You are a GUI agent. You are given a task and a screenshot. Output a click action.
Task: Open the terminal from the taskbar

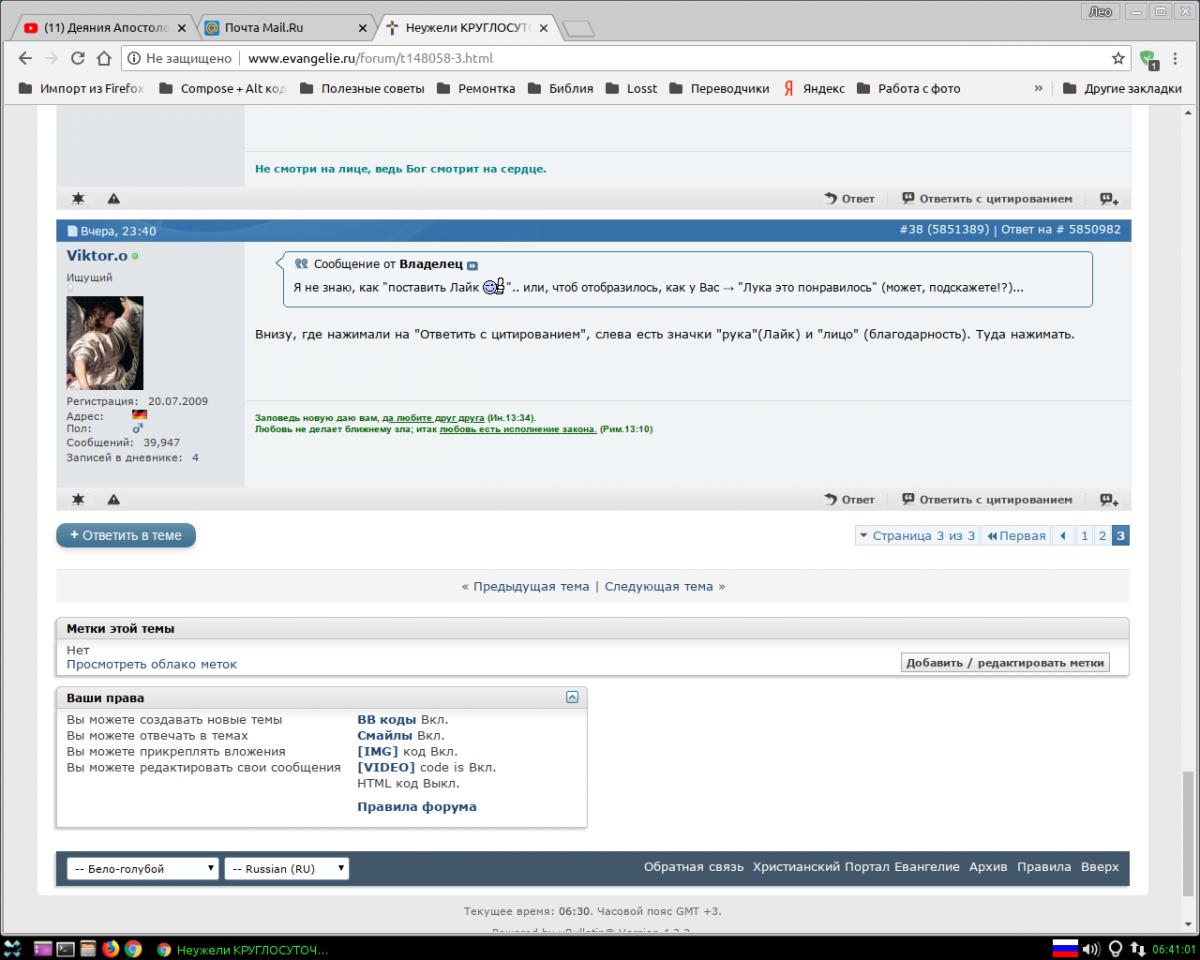[x=65, y=949]
